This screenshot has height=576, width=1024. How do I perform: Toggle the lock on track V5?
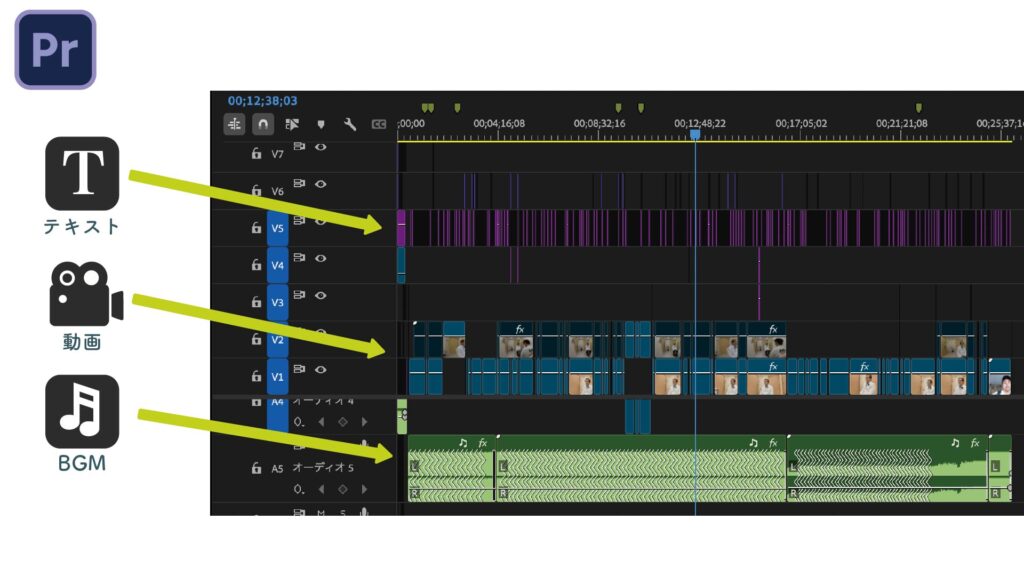click(x=257, y=228)
